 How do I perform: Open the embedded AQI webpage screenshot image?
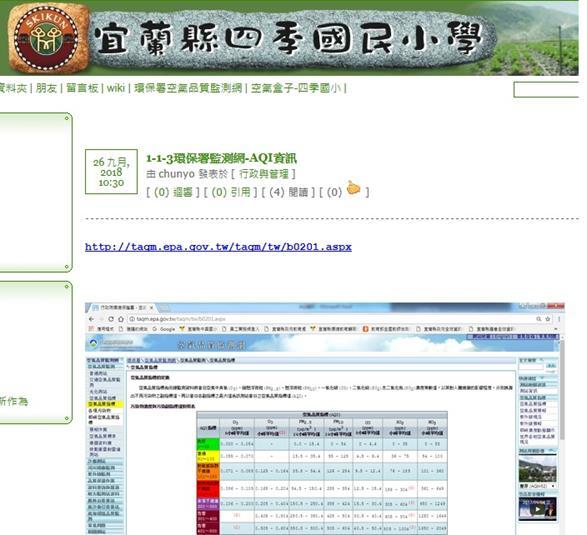point(325,419)
